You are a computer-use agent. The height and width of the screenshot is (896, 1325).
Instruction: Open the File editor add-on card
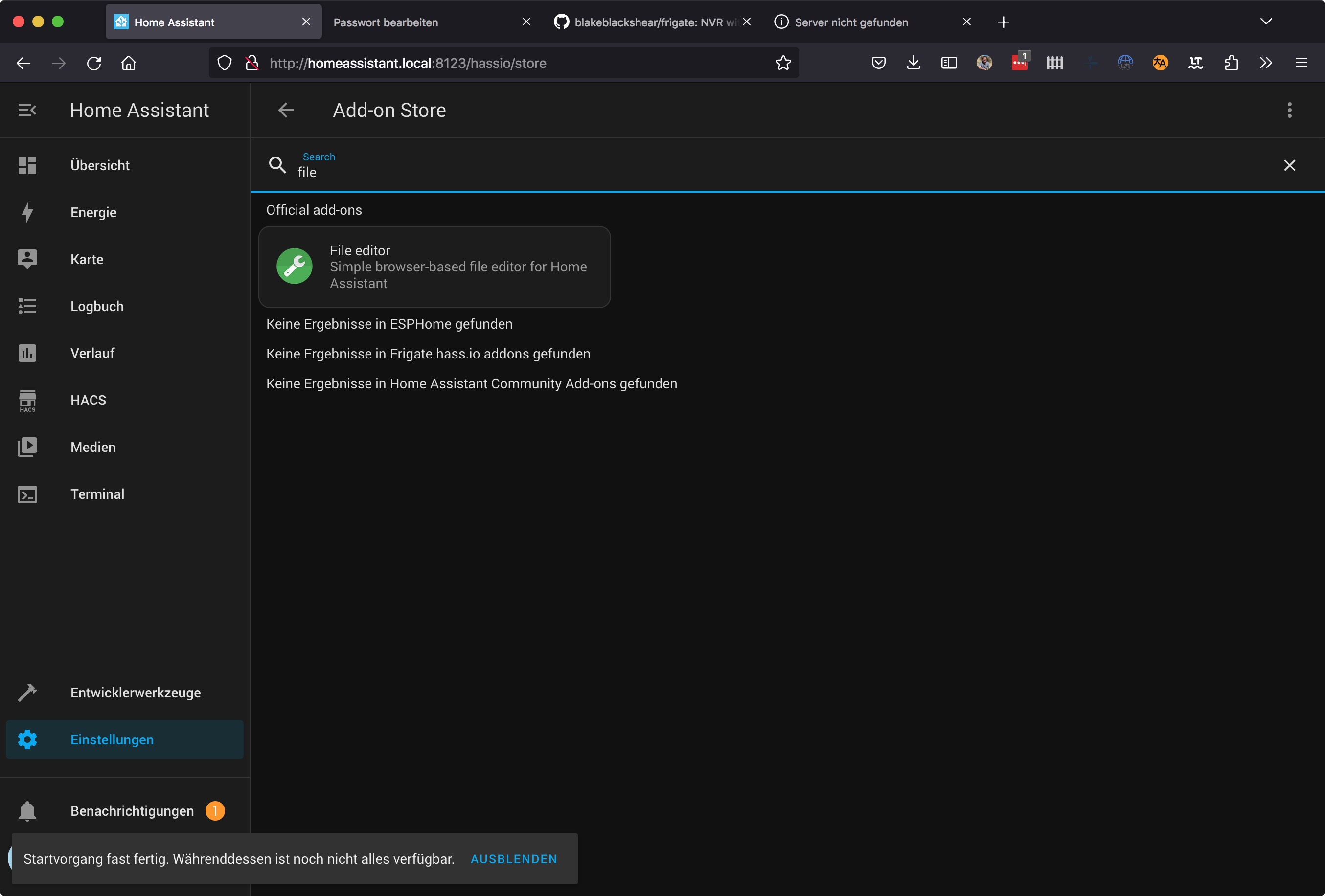(434, 267)
